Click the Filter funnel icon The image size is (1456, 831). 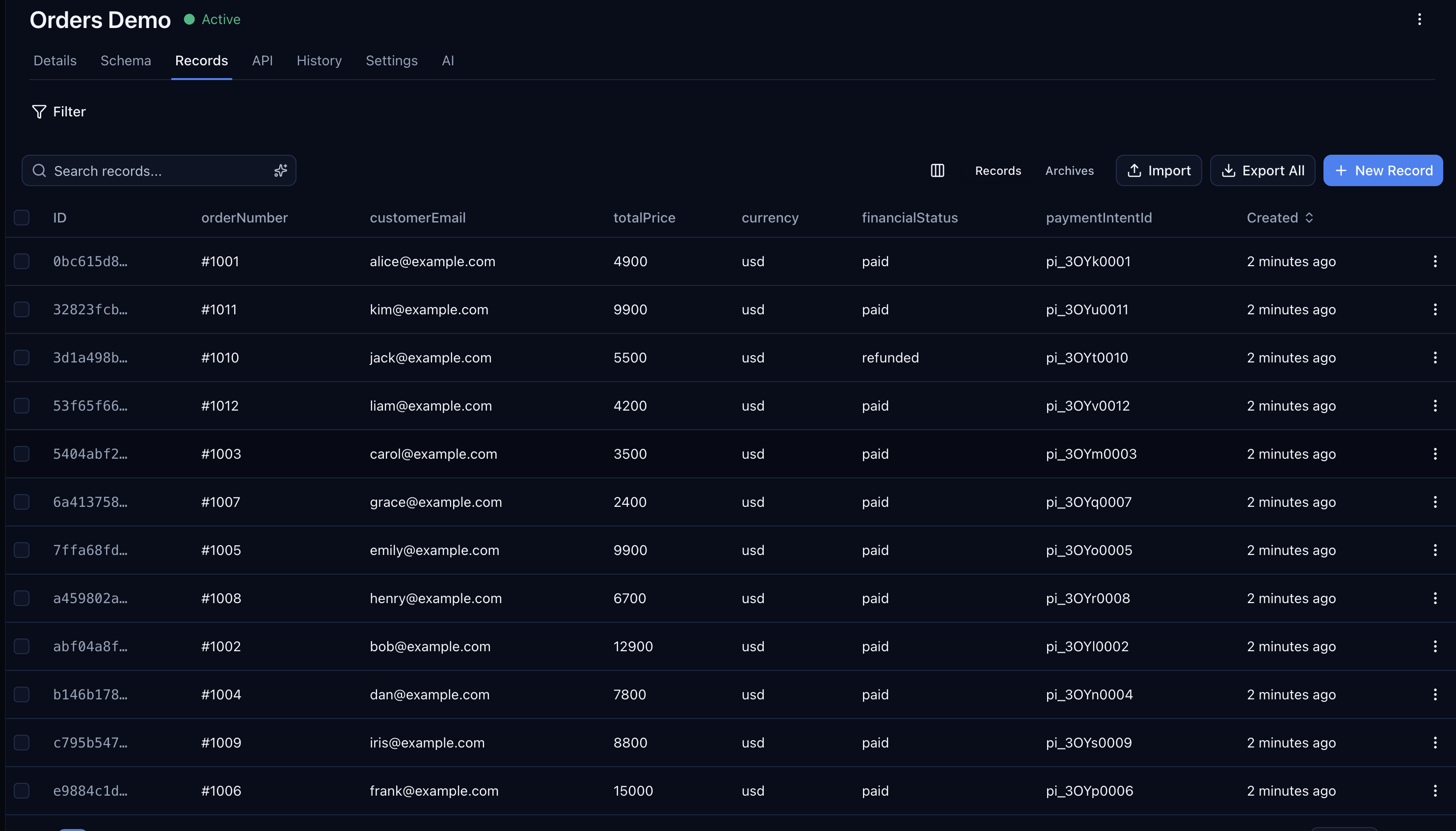coord(39,112)
